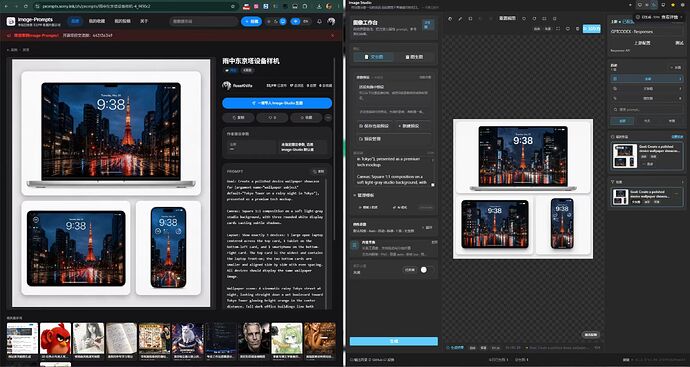The image size is (690, 367).
Task: Toggle fullscreen icon in canvas toolbar
Action: (558, 29)
